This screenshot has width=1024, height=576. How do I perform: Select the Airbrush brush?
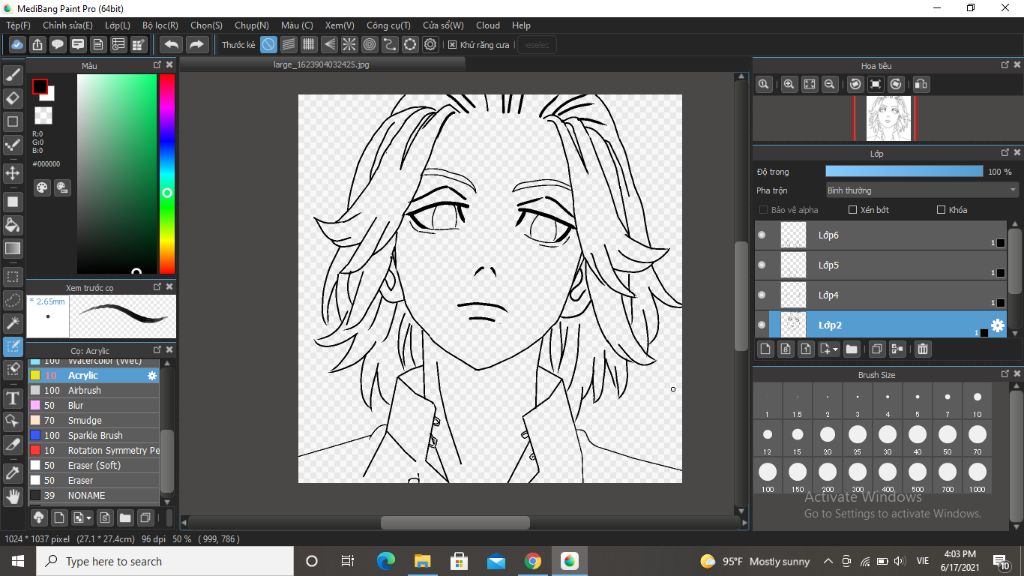click(94, 391)
